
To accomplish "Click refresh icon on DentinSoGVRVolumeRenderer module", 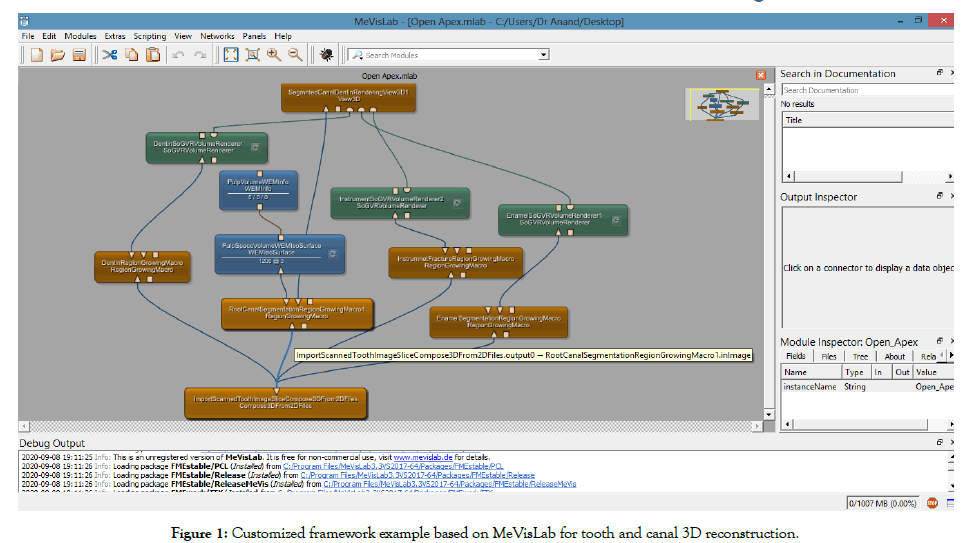I will pos(255,147).
